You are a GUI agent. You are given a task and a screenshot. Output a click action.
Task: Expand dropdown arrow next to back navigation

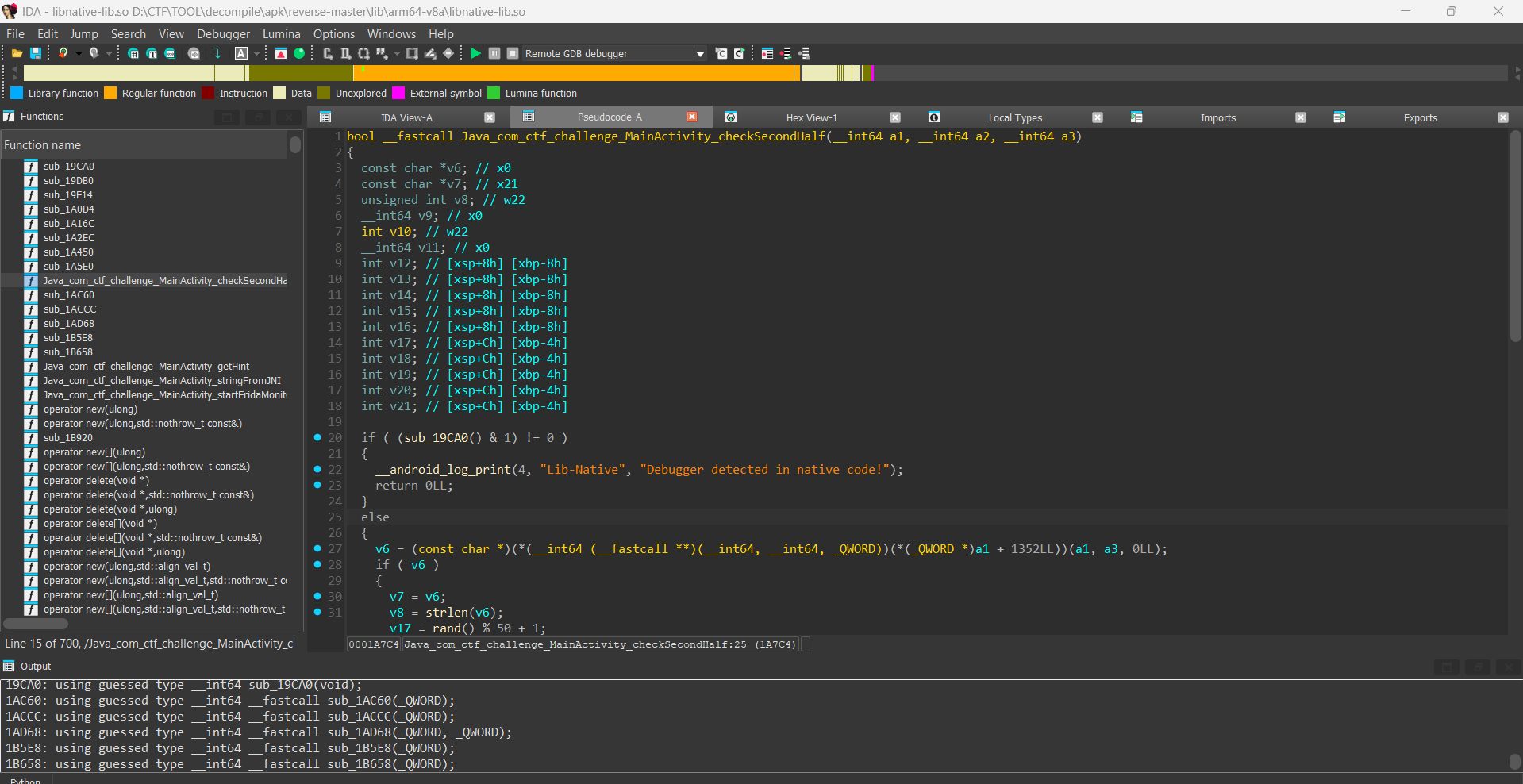click(x=79, y=53)
